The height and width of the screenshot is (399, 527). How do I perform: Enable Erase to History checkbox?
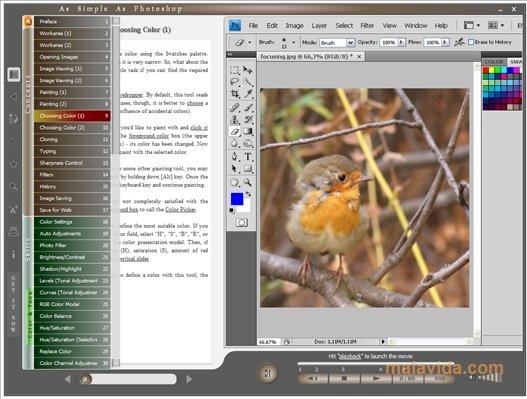pyautogui.click(x=471, y=42)
